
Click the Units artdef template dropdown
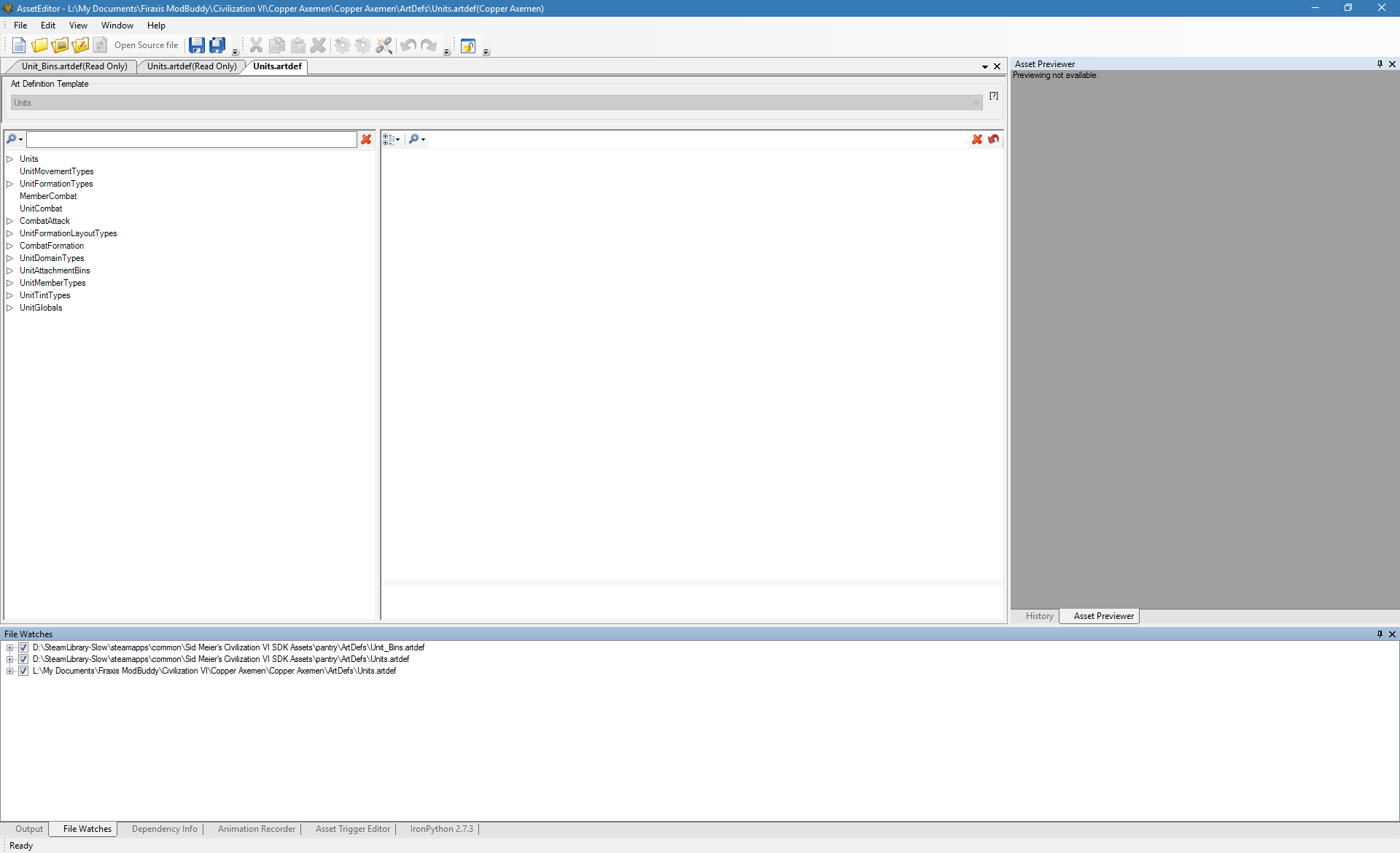pos(976,103)
